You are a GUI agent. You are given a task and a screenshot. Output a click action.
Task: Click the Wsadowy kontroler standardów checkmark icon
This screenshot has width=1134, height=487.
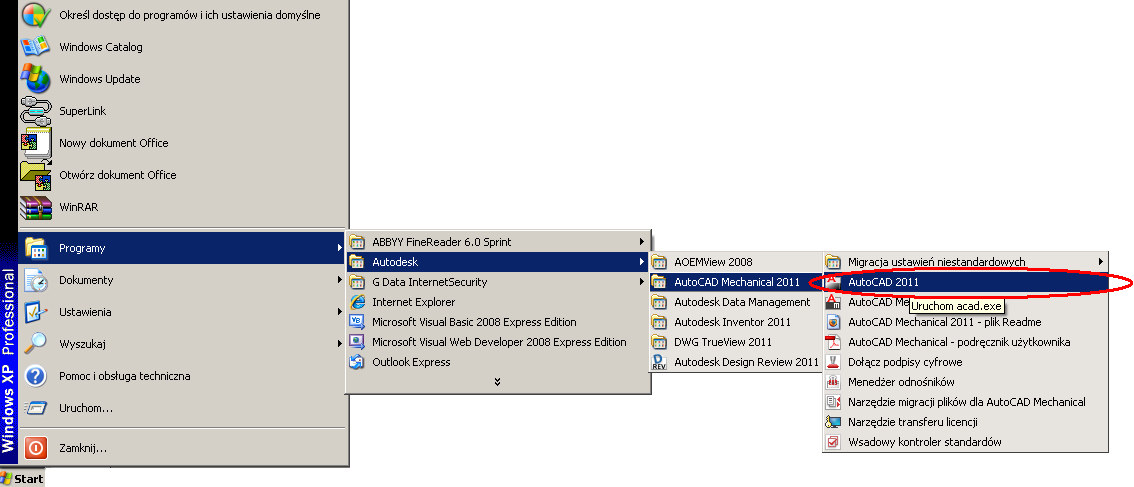tap(833, 441)
